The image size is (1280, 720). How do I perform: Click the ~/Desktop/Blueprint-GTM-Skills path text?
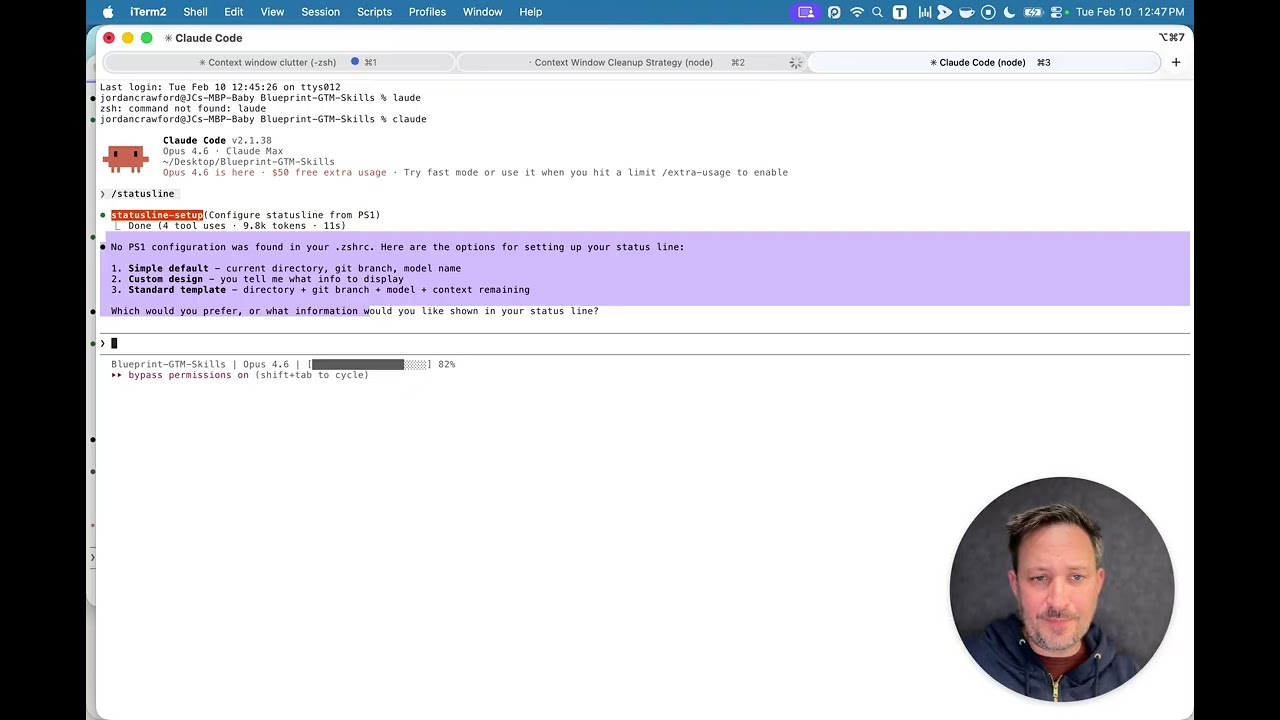pos(249,162)
